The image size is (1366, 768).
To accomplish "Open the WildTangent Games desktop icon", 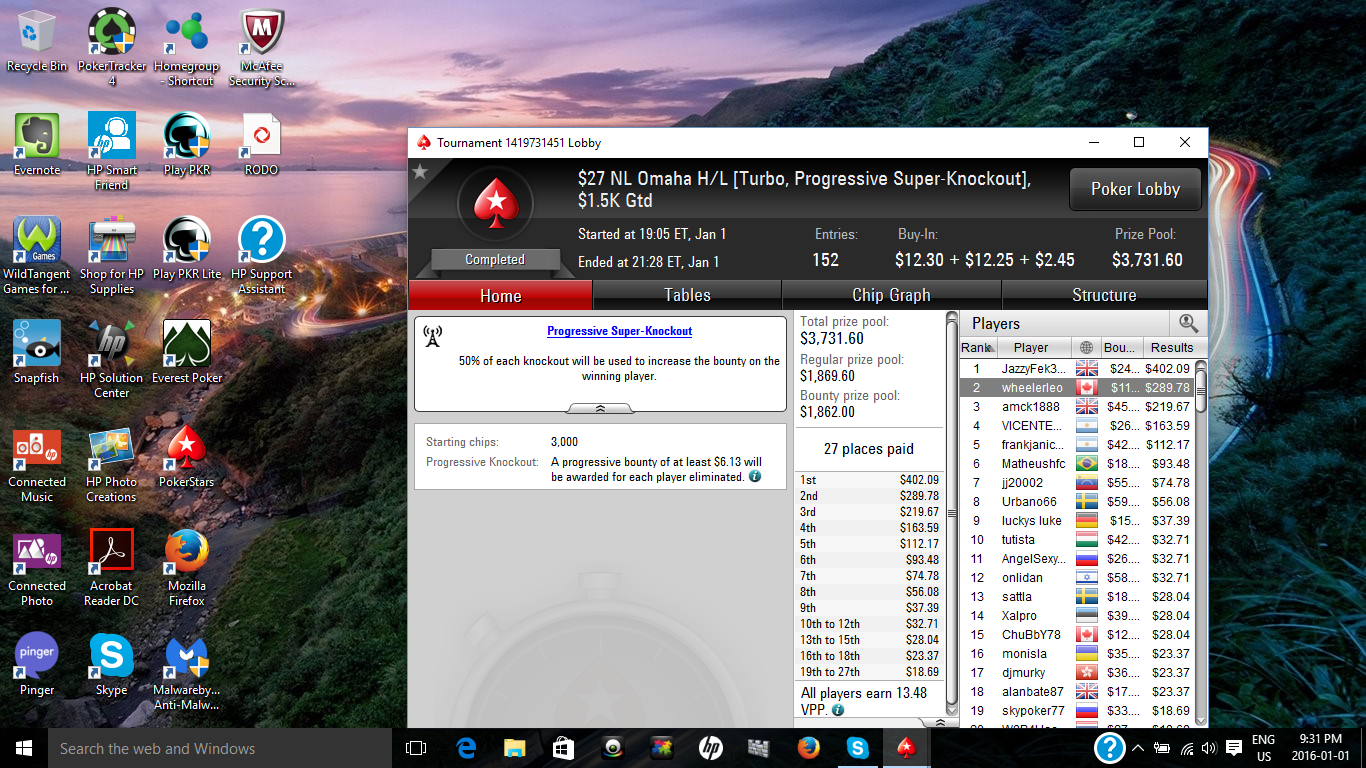I will 37,256.
